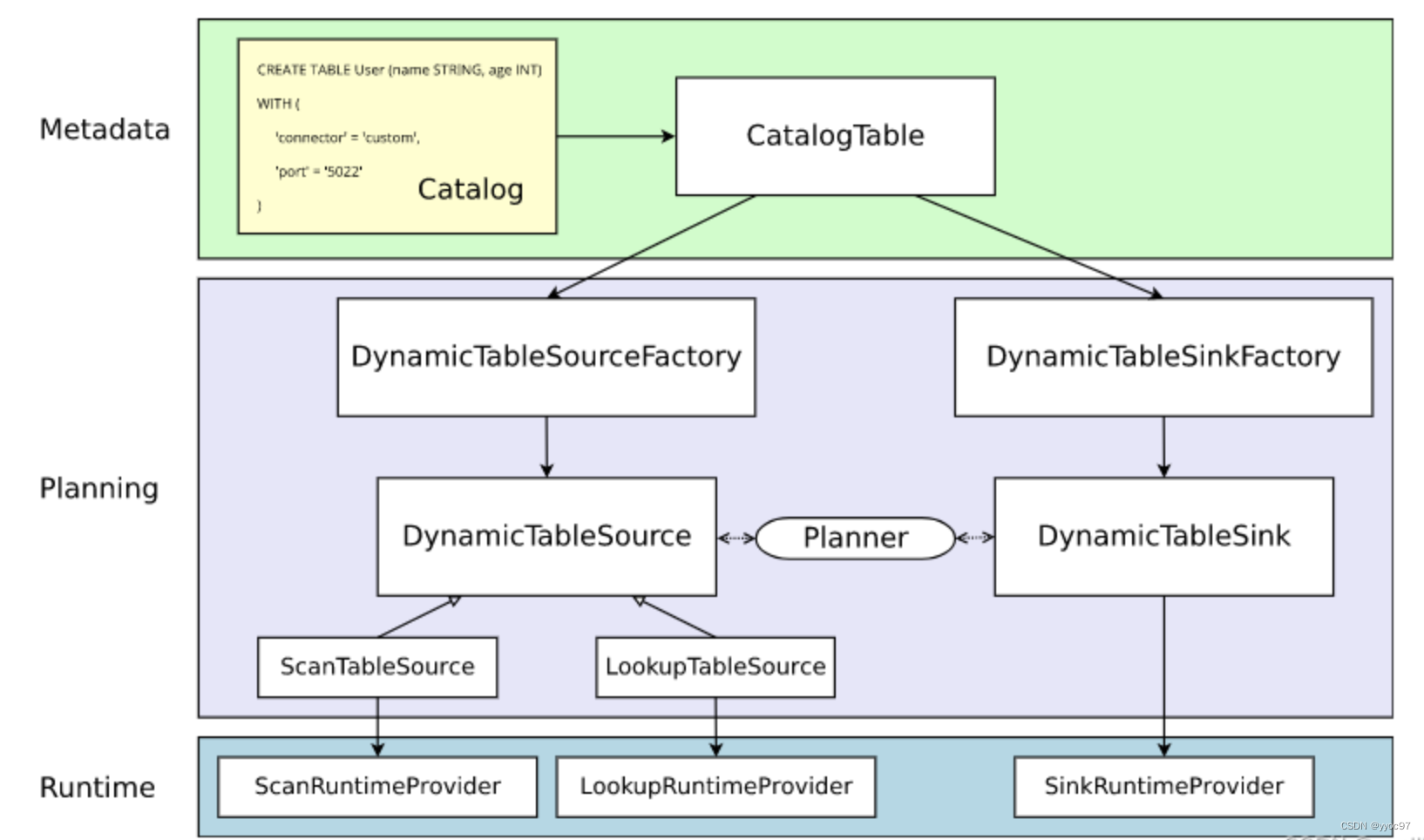
Task: Click the CatalogTable box
Action: 835,136
